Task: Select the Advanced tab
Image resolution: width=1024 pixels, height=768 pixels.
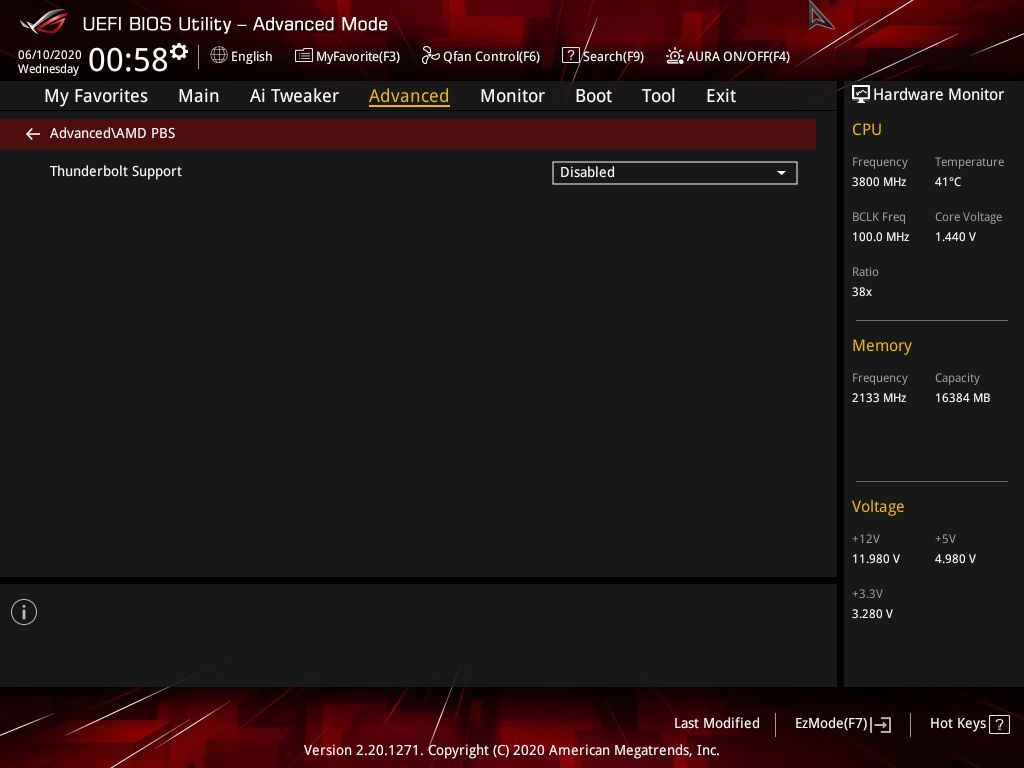Action: coord(409,96)
